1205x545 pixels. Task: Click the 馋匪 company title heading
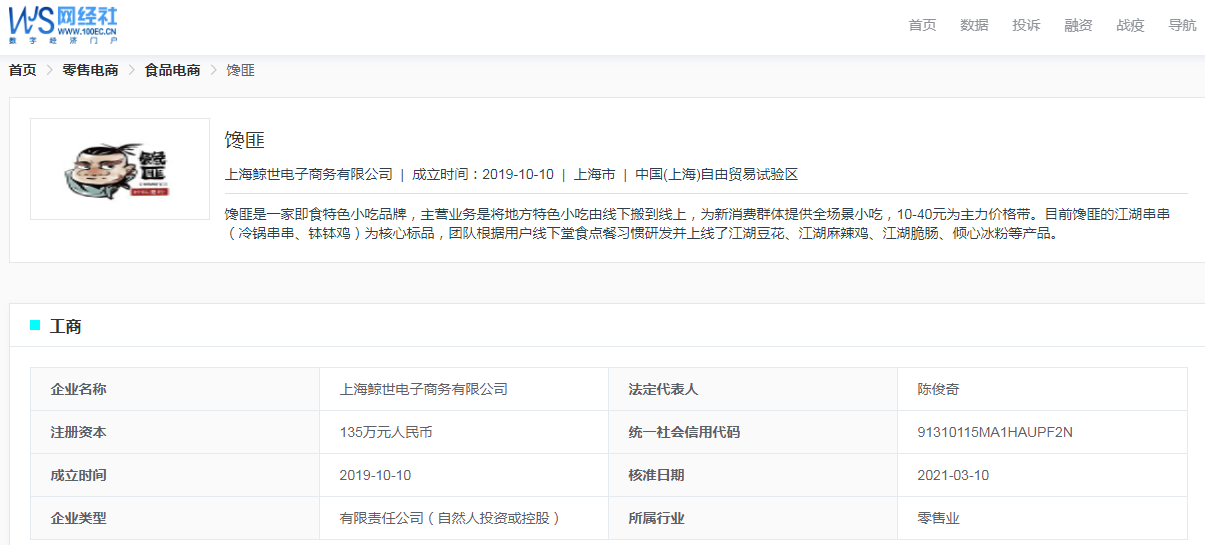[245, 140]
